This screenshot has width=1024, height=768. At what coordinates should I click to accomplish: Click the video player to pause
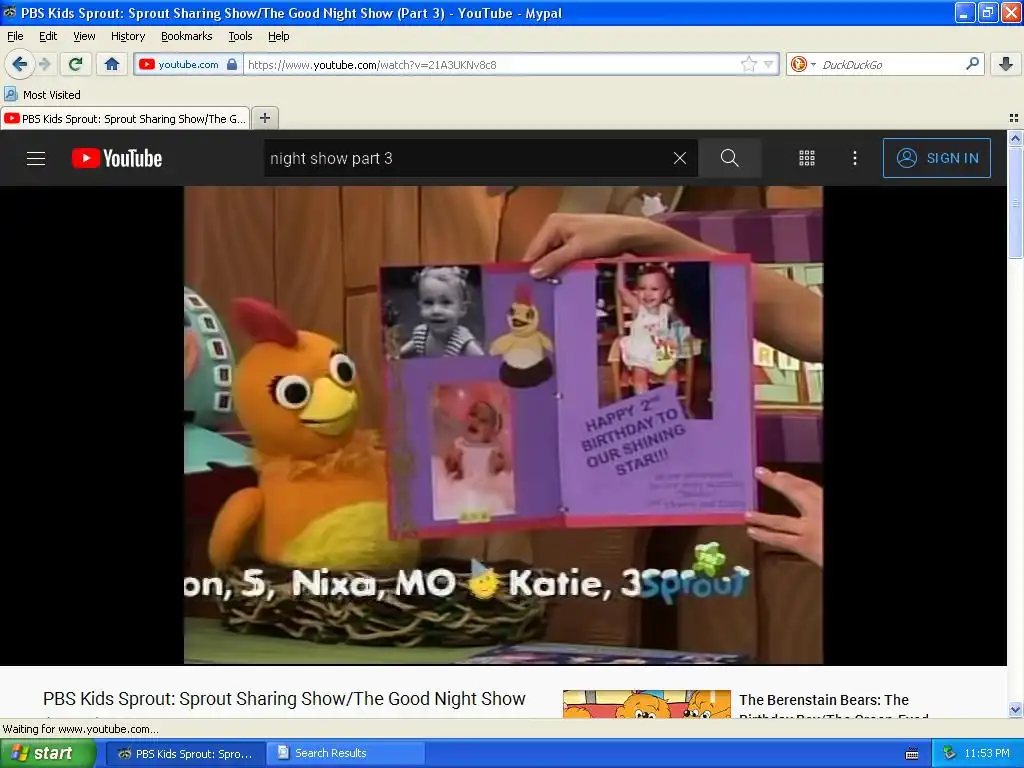[504, 425]
